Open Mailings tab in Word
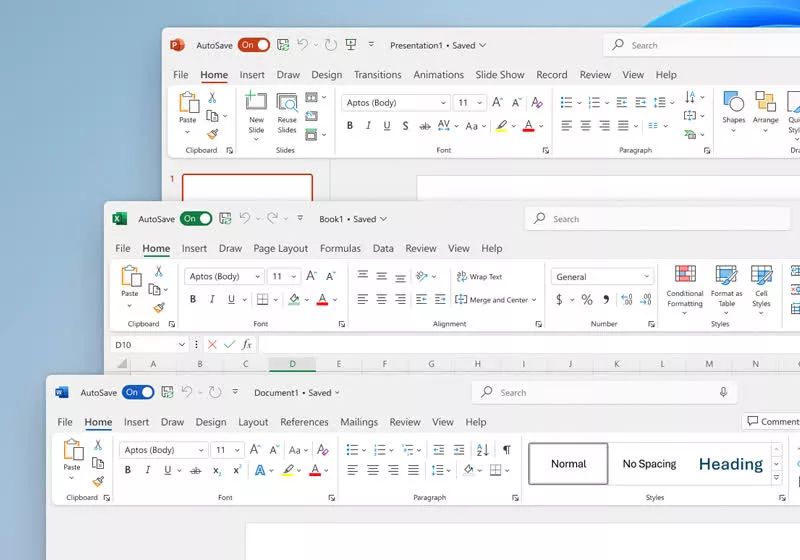Screen dimensions: 800x560 359,422
